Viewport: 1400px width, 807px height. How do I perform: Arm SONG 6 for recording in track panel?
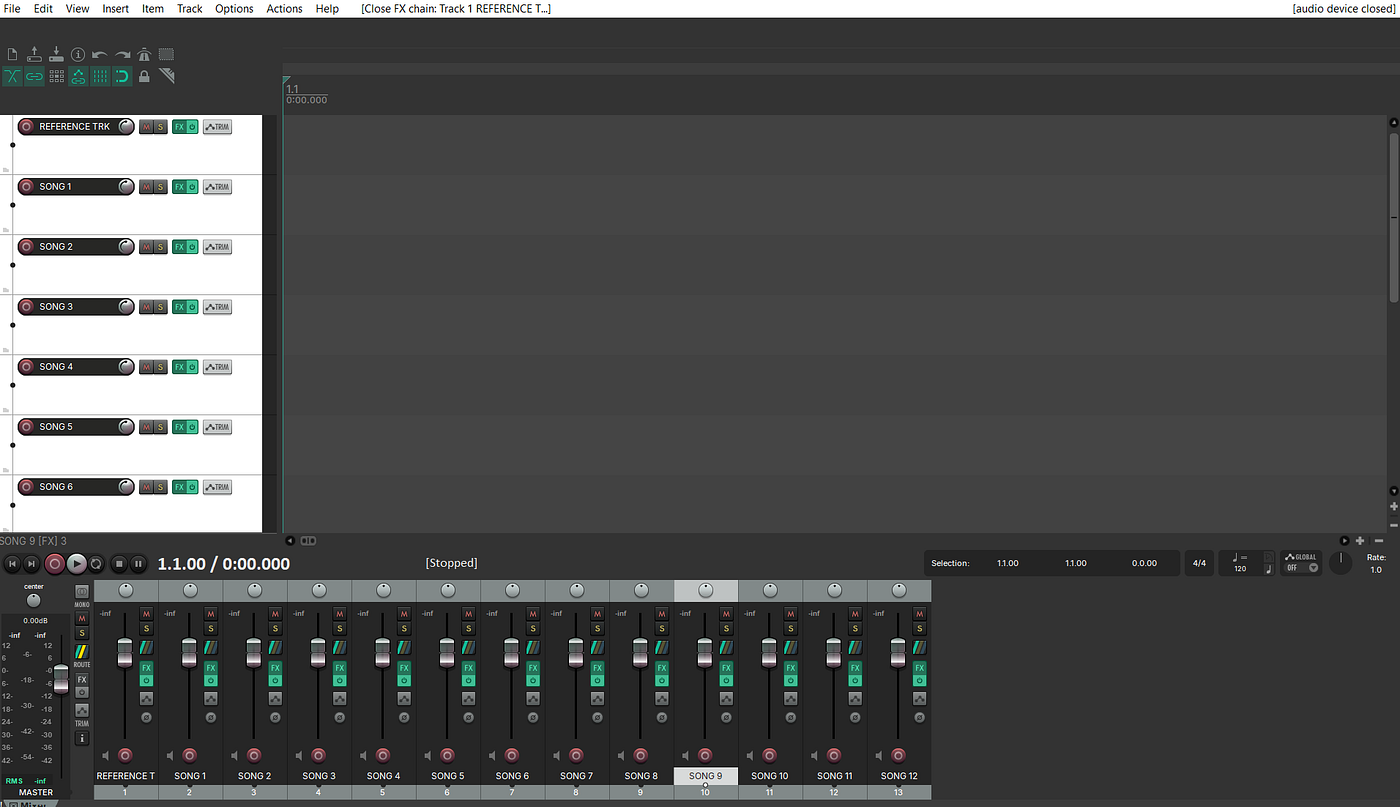[27, 487]
